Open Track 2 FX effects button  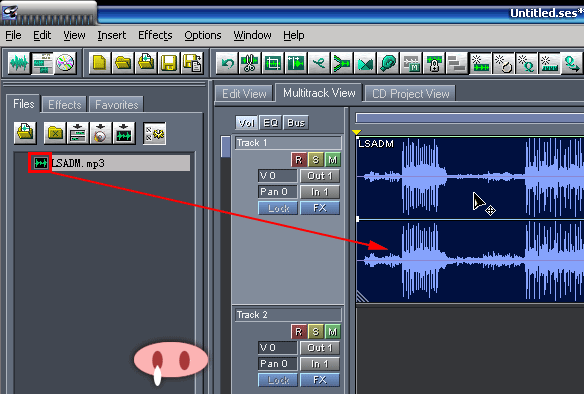coord(320,380)
